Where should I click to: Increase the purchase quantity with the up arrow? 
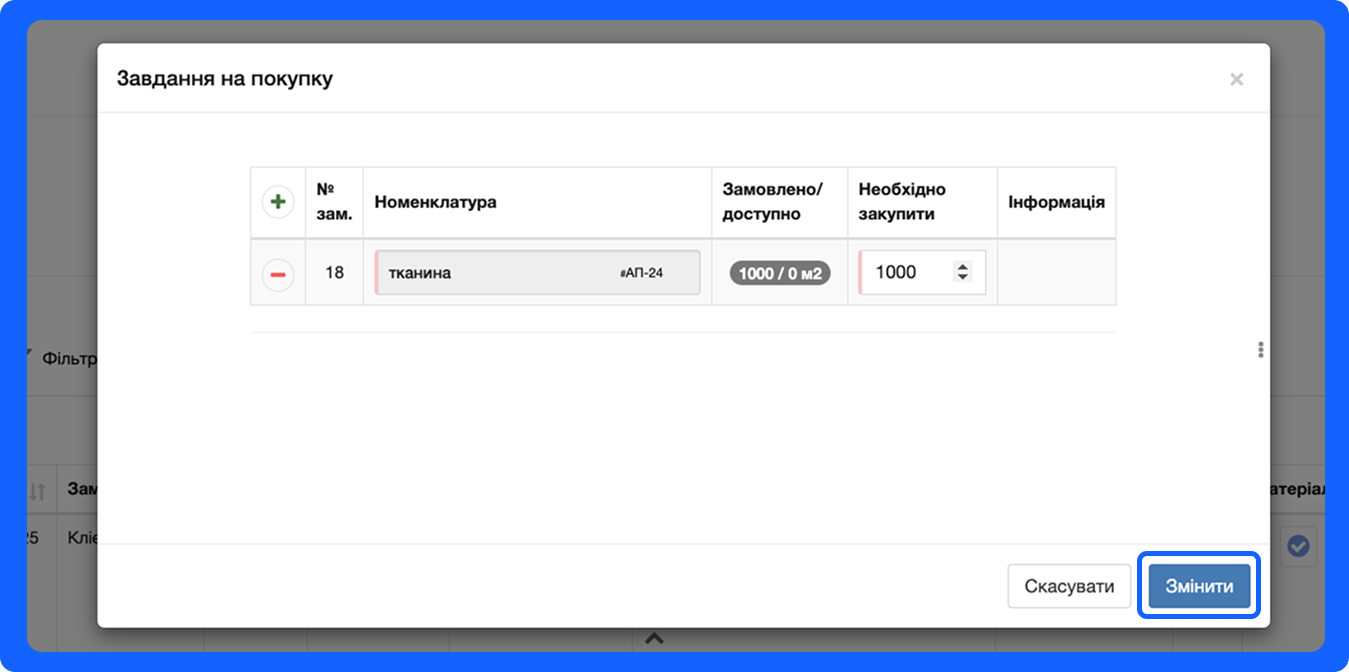click(x=963, y=267)
